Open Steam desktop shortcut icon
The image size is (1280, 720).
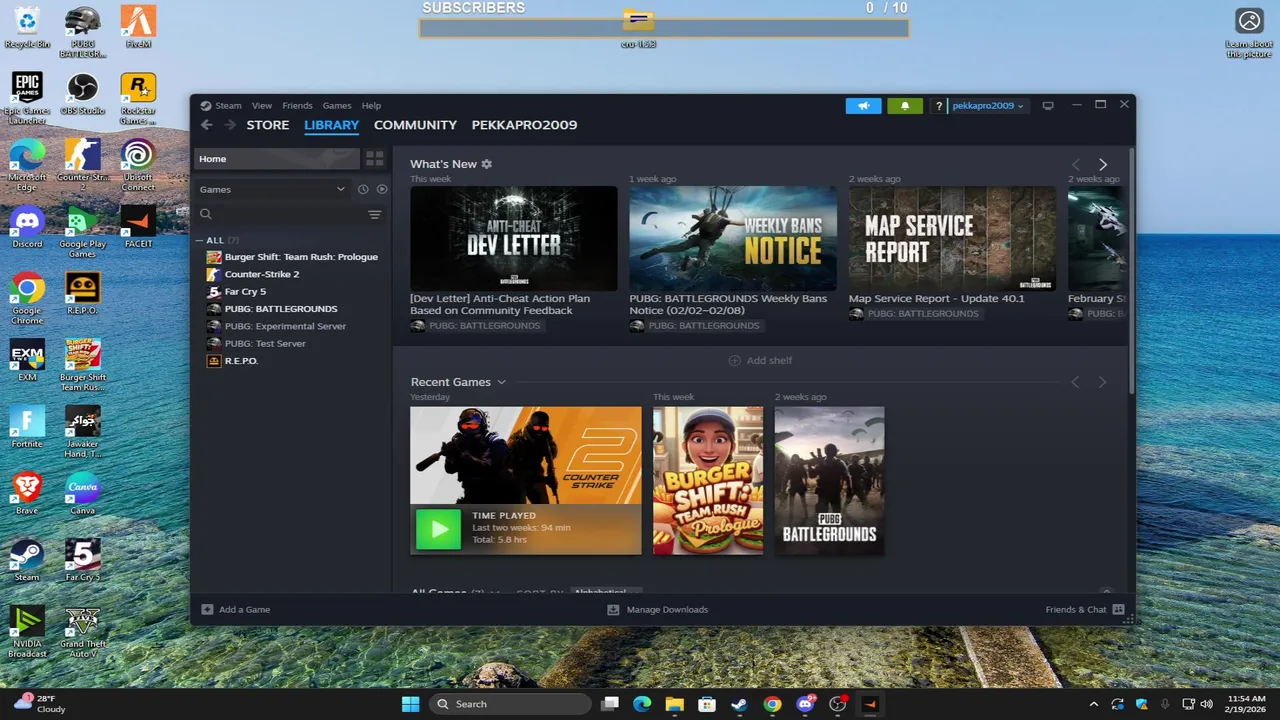point(27,561)
